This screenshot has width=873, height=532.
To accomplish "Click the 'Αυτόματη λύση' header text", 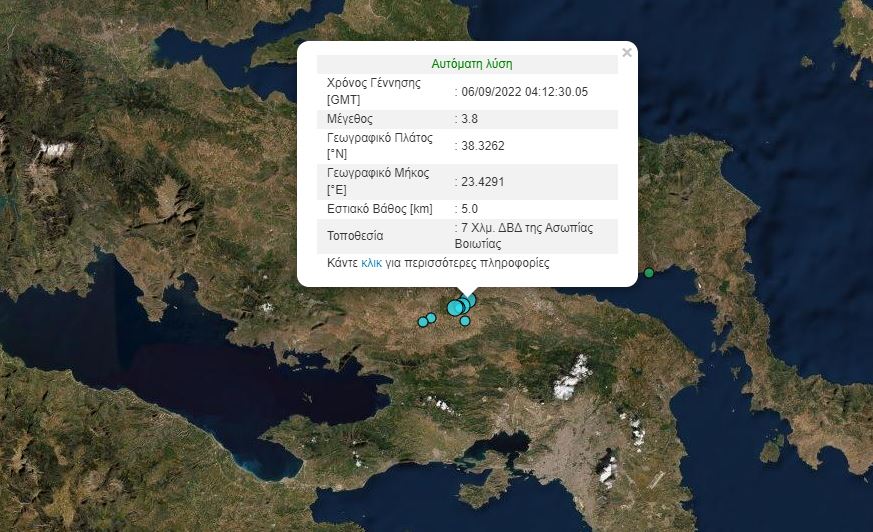I will [x=472, y=64].
